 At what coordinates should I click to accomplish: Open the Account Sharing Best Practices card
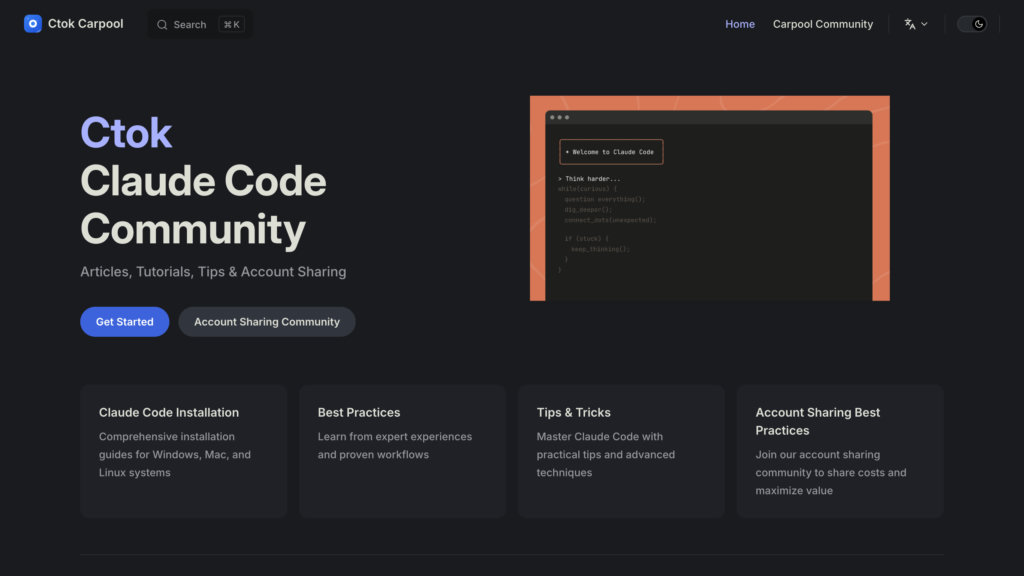(x=840, y=451)
